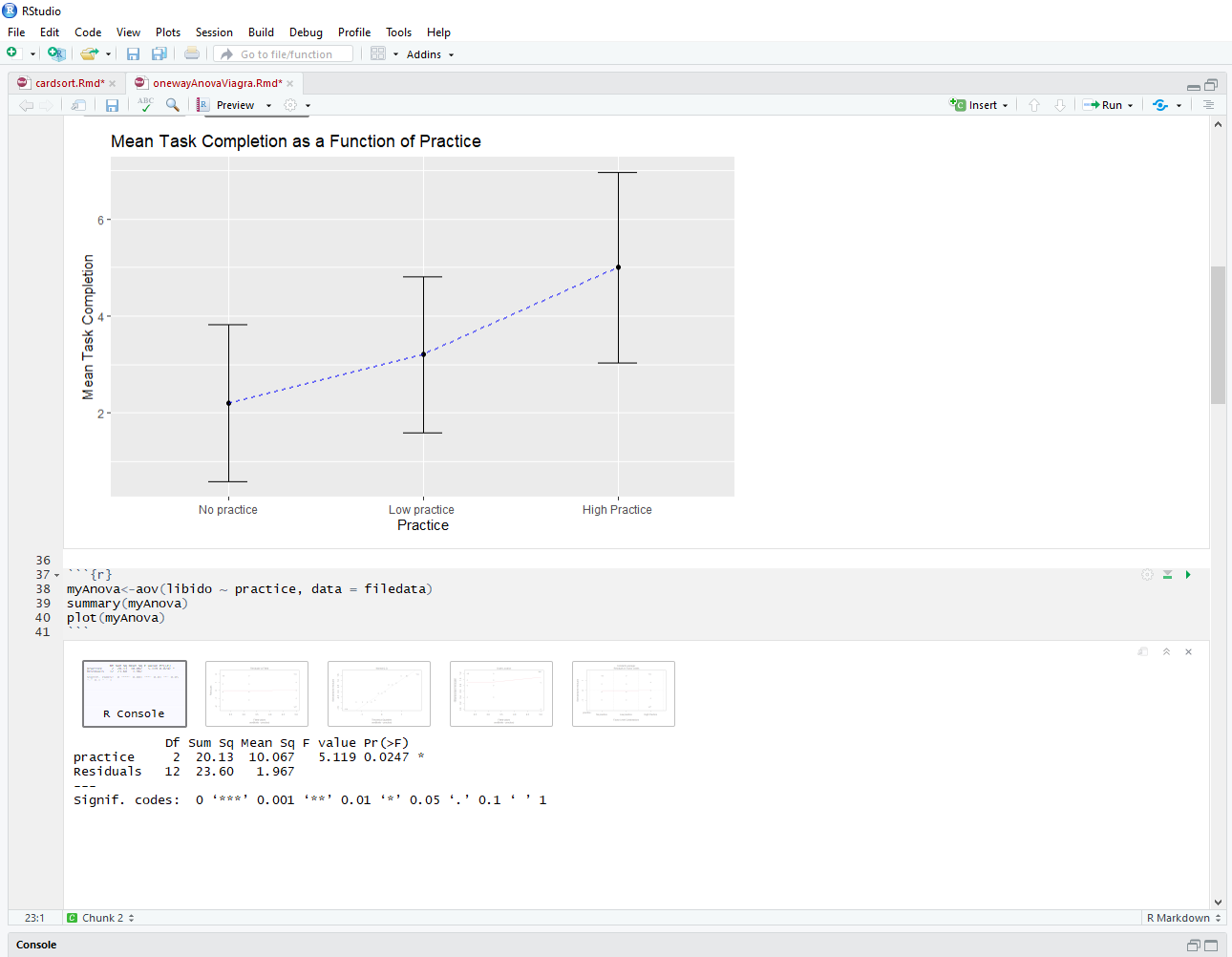Open the File menu
This screenshot has width=1232, height=957.
16,32
